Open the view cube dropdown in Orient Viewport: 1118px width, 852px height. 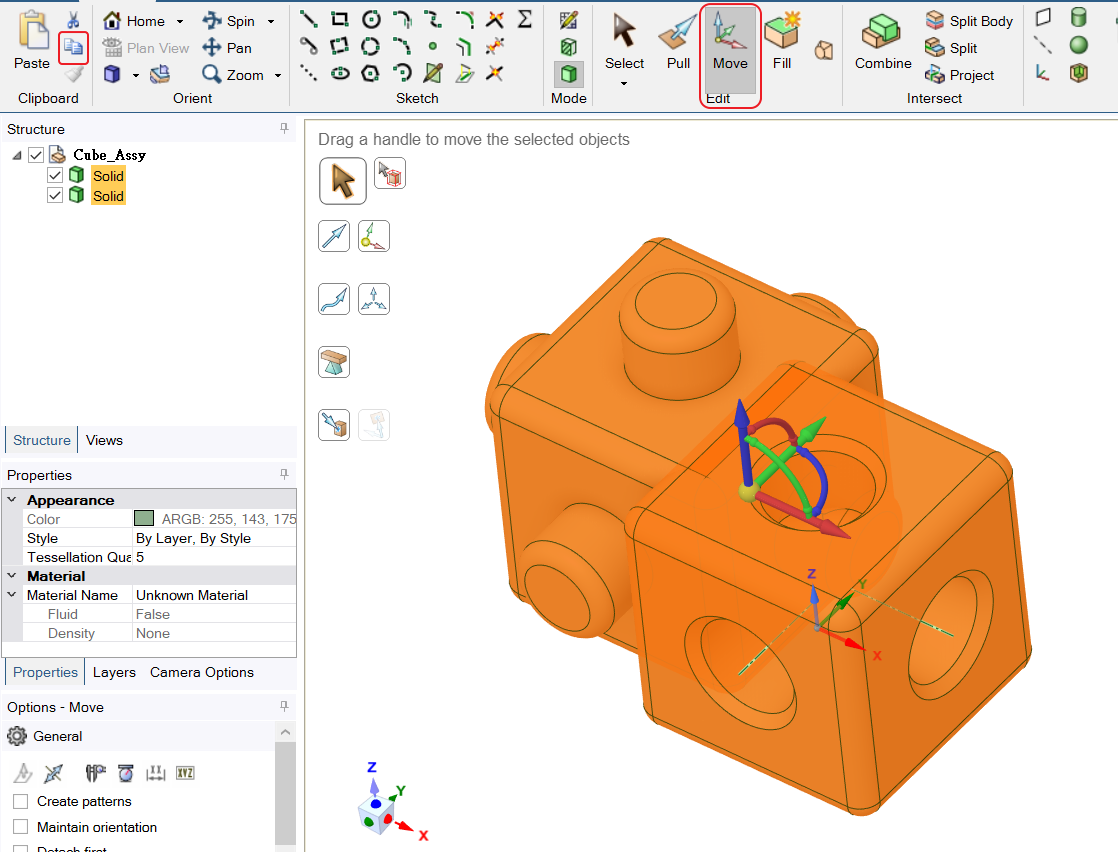[x=135, y=75]
